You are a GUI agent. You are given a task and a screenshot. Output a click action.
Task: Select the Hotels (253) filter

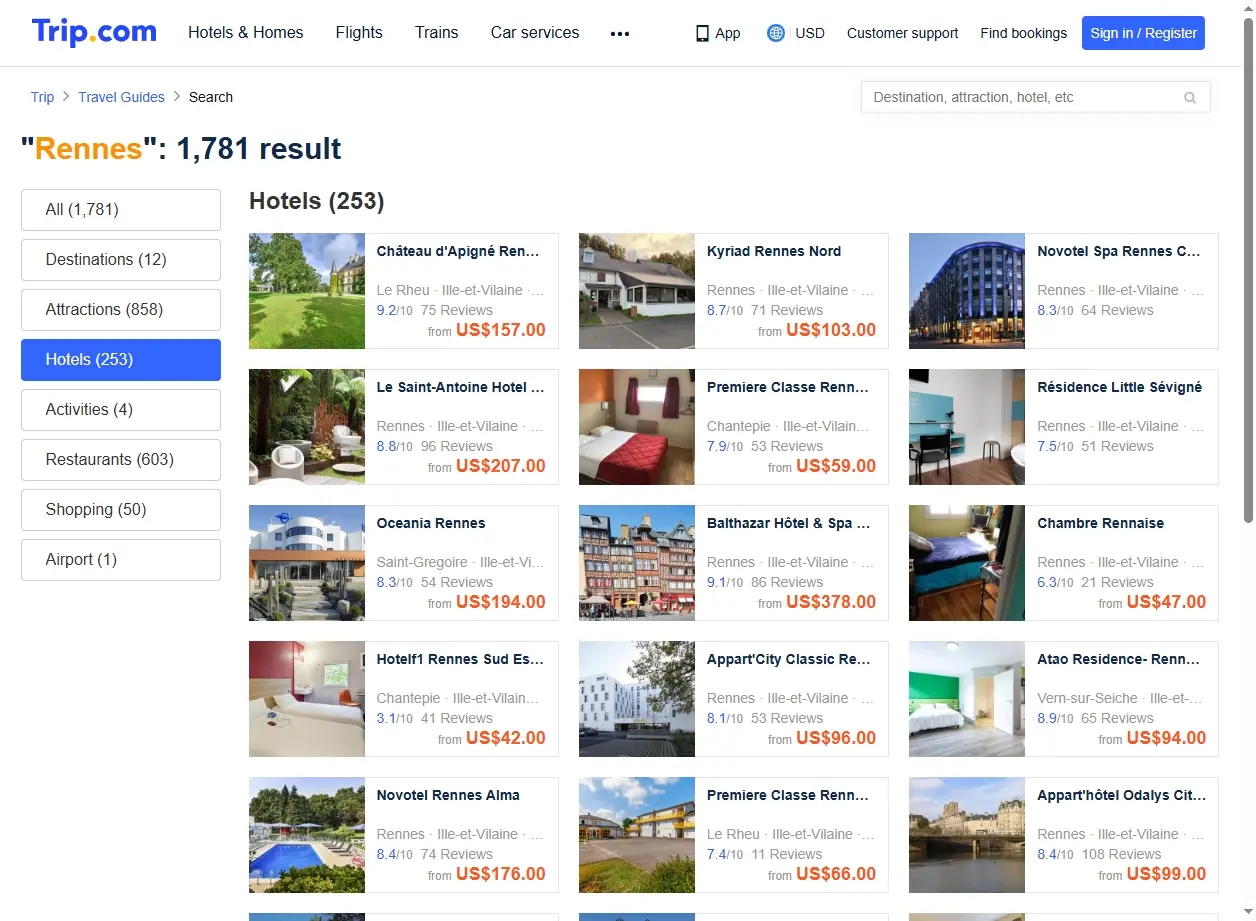[121, 360]
